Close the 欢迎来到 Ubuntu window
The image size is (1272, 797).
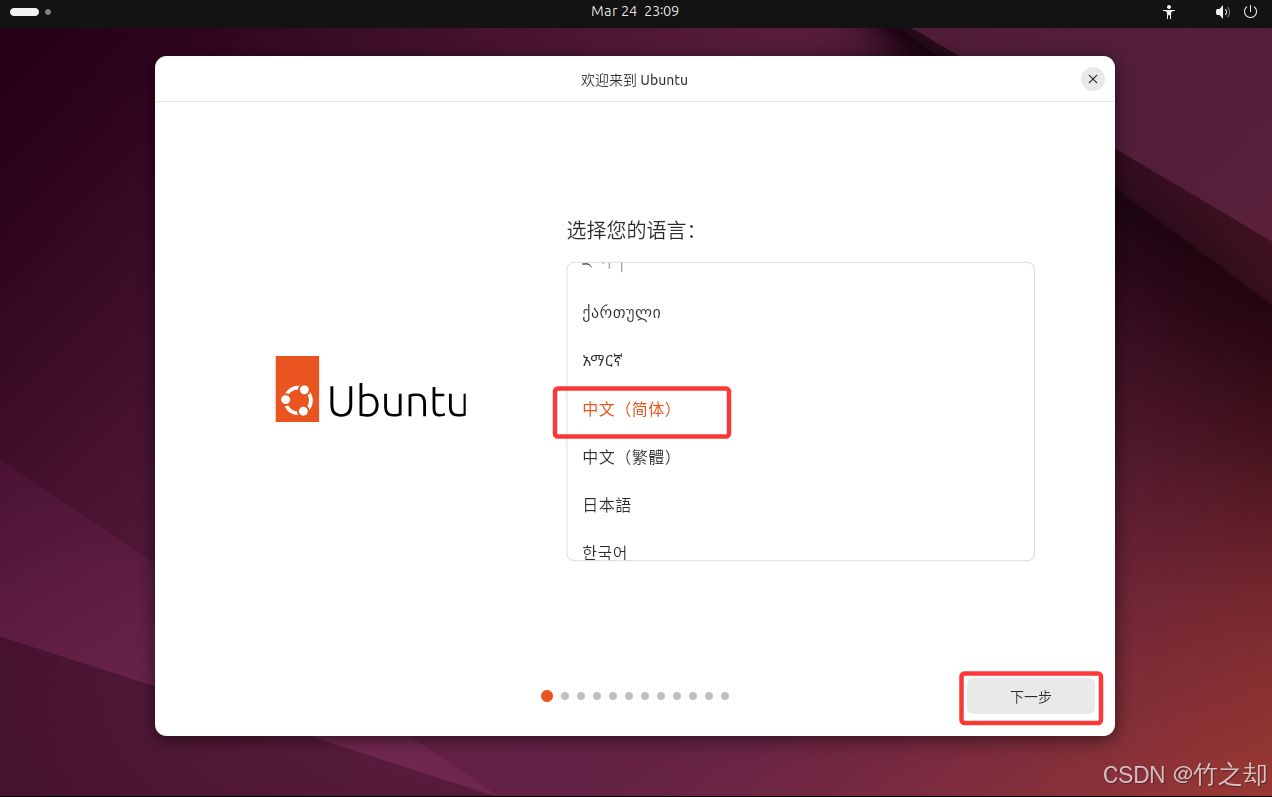(x=1093, y=79)
